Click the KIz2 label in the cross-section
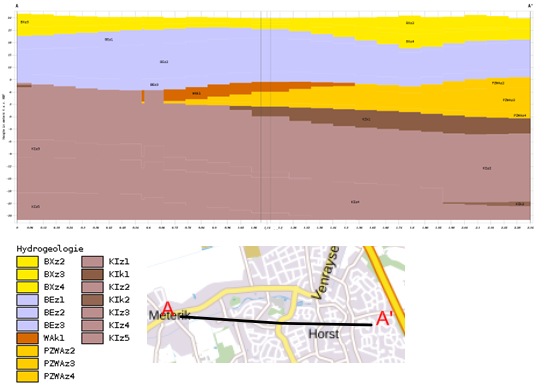Image resolution: width=536 pixels, height=385 pixels. point(487,168)
